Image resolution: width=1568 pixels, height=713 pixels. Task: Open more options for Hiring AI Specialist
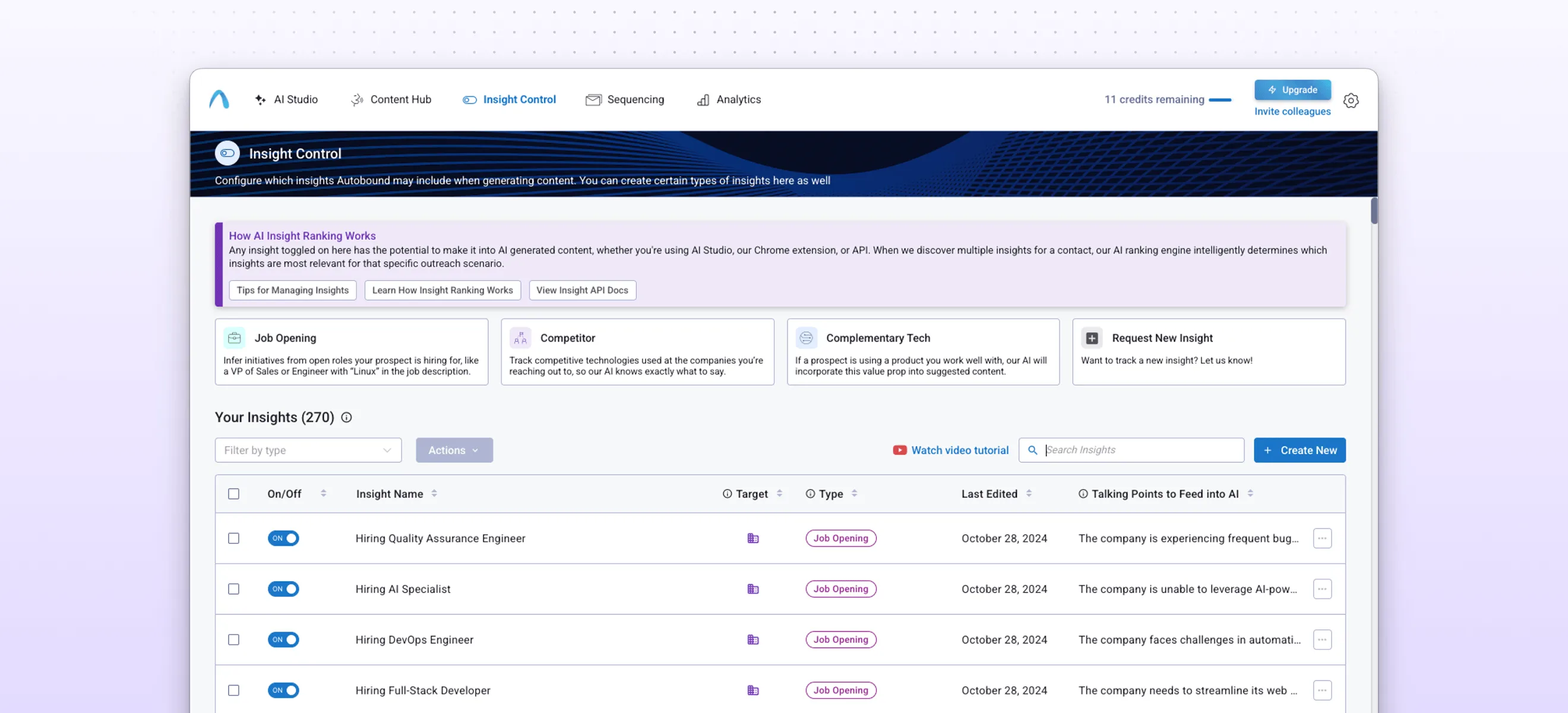tap(1322, 589)
